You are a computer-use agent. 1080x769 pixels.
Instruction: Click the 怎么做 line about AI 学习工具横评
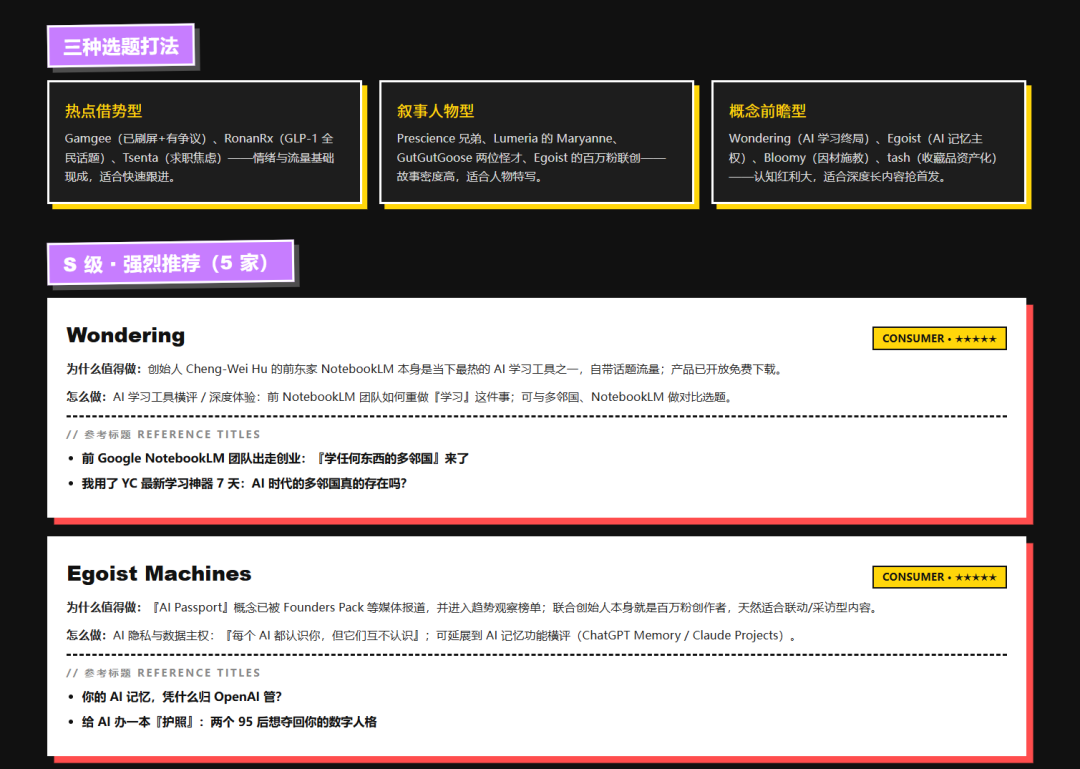(x=400, y=397)
